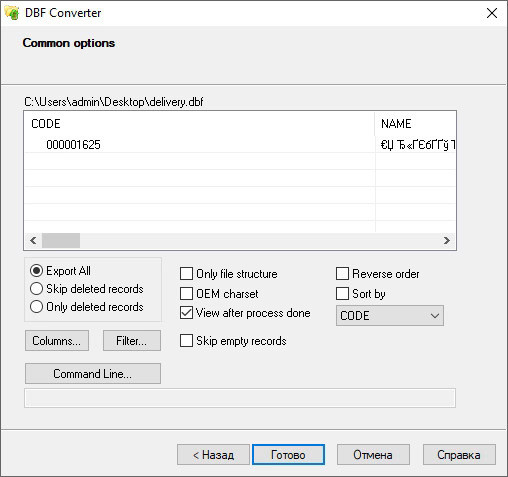
Task: Click the right arrow of preview scrollbar
Action: click(447, 240)
